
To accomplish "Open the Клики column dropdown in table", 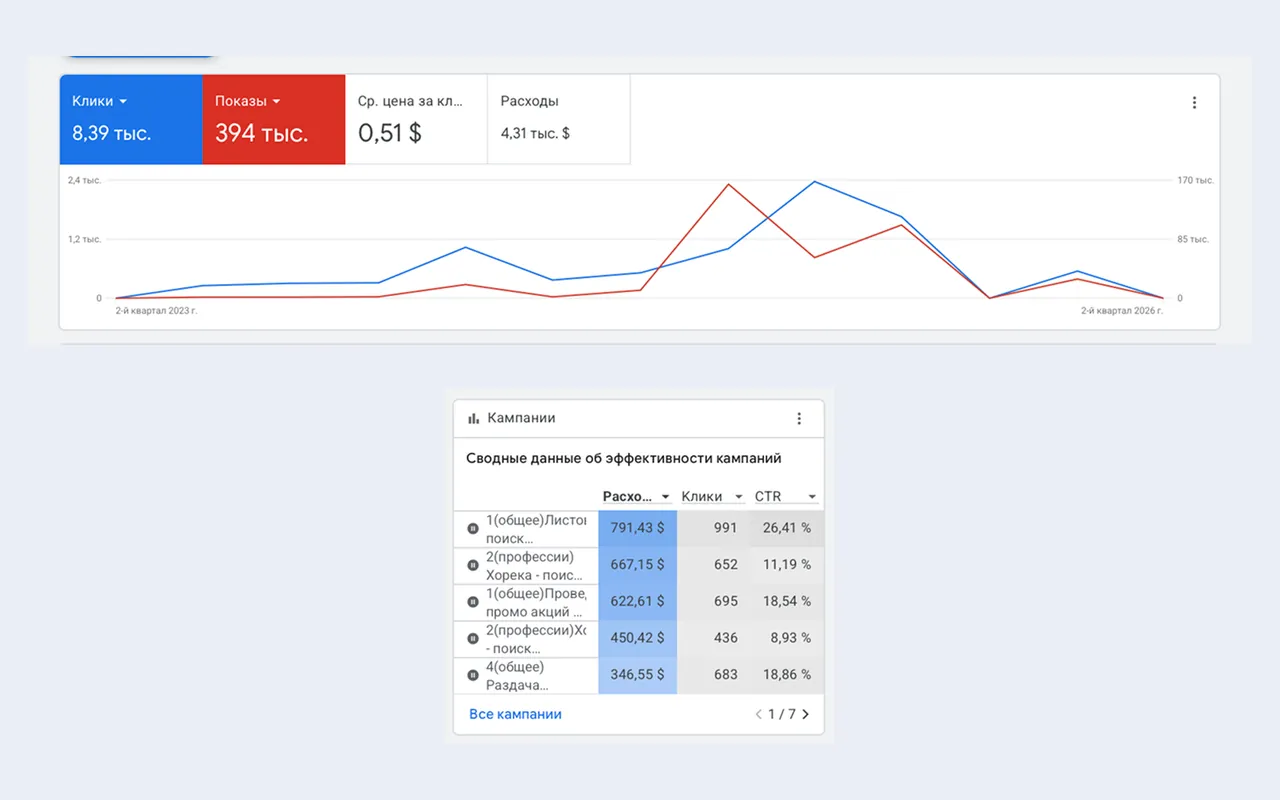I will tap(739, 497).
